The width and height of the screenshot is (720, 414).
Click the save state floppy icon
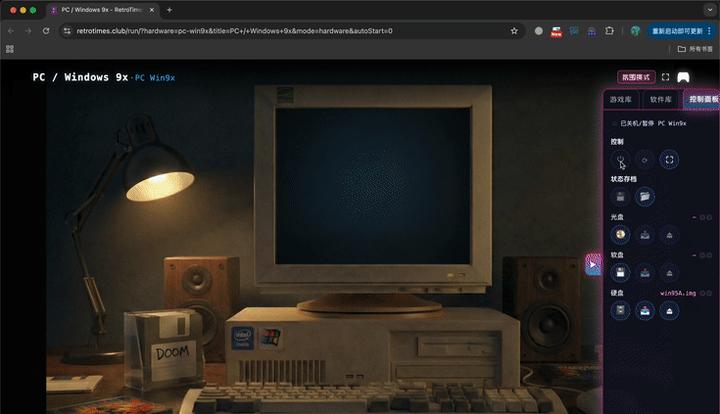point(620,196)
